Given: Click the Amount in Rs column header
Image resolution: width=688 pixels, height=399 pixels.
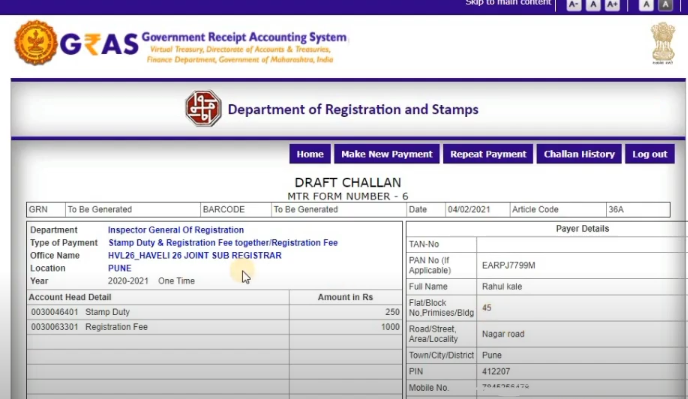Looking at the screenshot, I should click(345, 297).
